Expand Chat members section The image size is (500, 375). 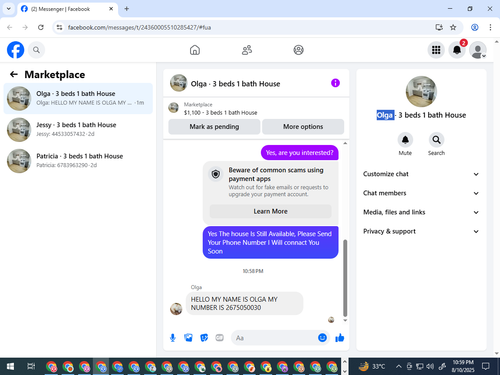pos(421,193)
